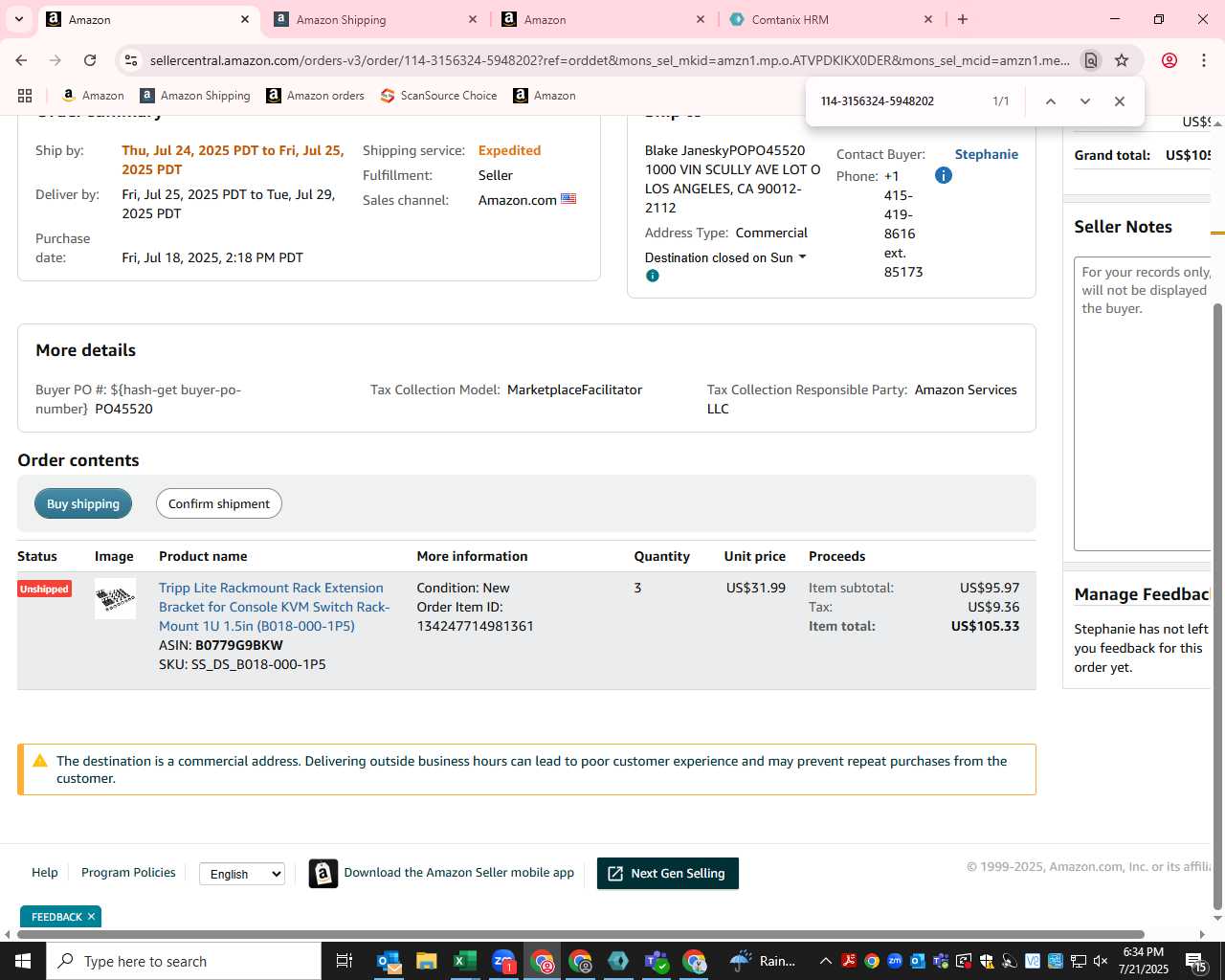Click the item total US$105.33
This screenshot has height=980, width=1225.
[x=985, y=626]
